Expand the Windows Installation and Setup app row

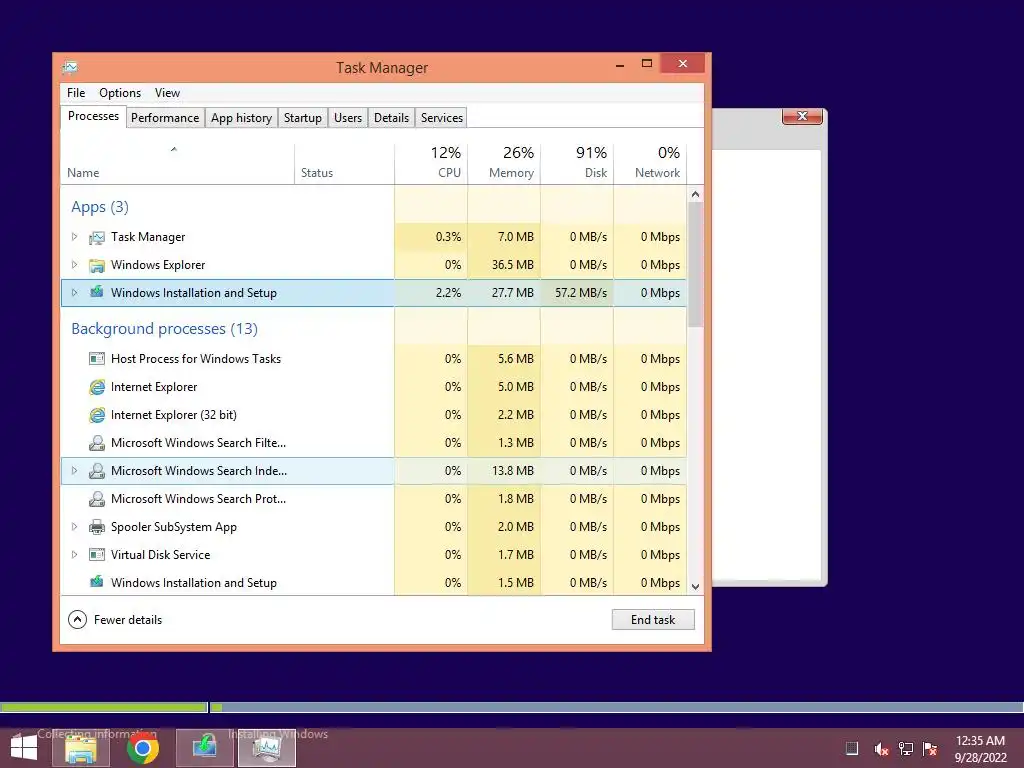coord(74,293)
